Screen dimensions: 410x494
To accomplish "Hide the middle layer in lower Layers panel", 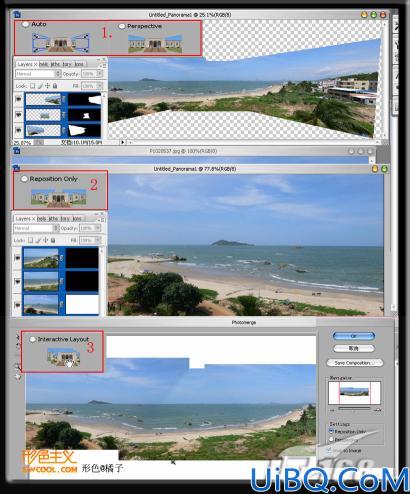I will [x=17, y=282].
